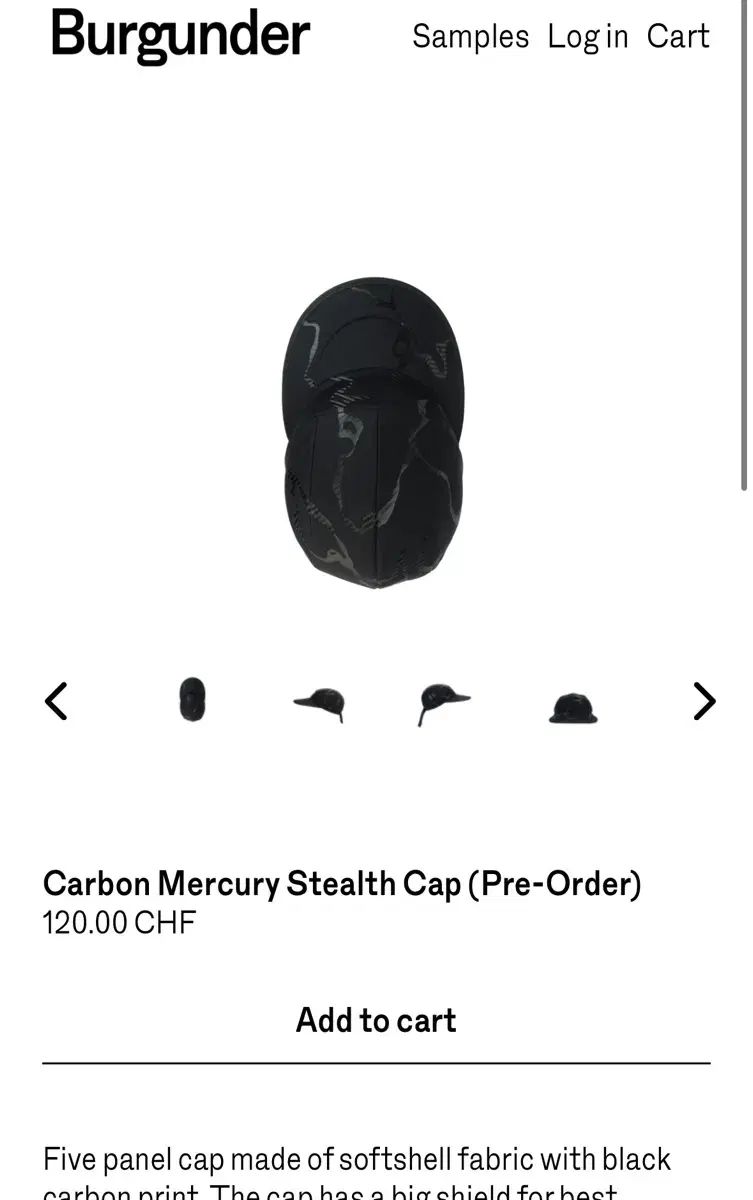This screenshot has width=753, height=1200.
Task: Click the Carbon Mercury Stealth Cap title
Action: point(342,883)
